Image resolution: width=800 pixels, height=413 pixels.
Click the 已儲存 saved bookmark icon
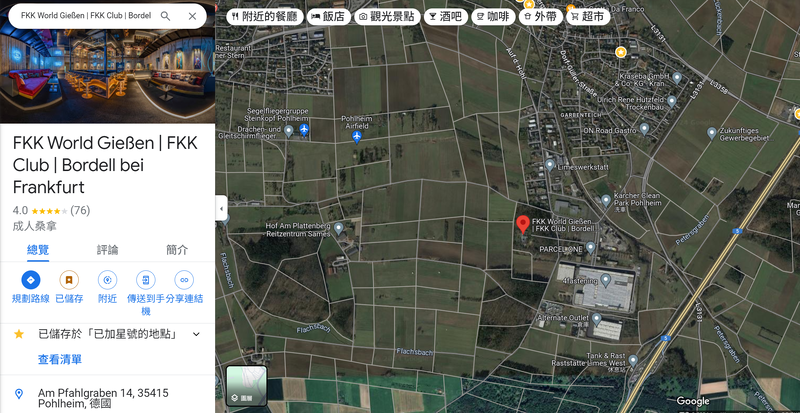(69, 280)
